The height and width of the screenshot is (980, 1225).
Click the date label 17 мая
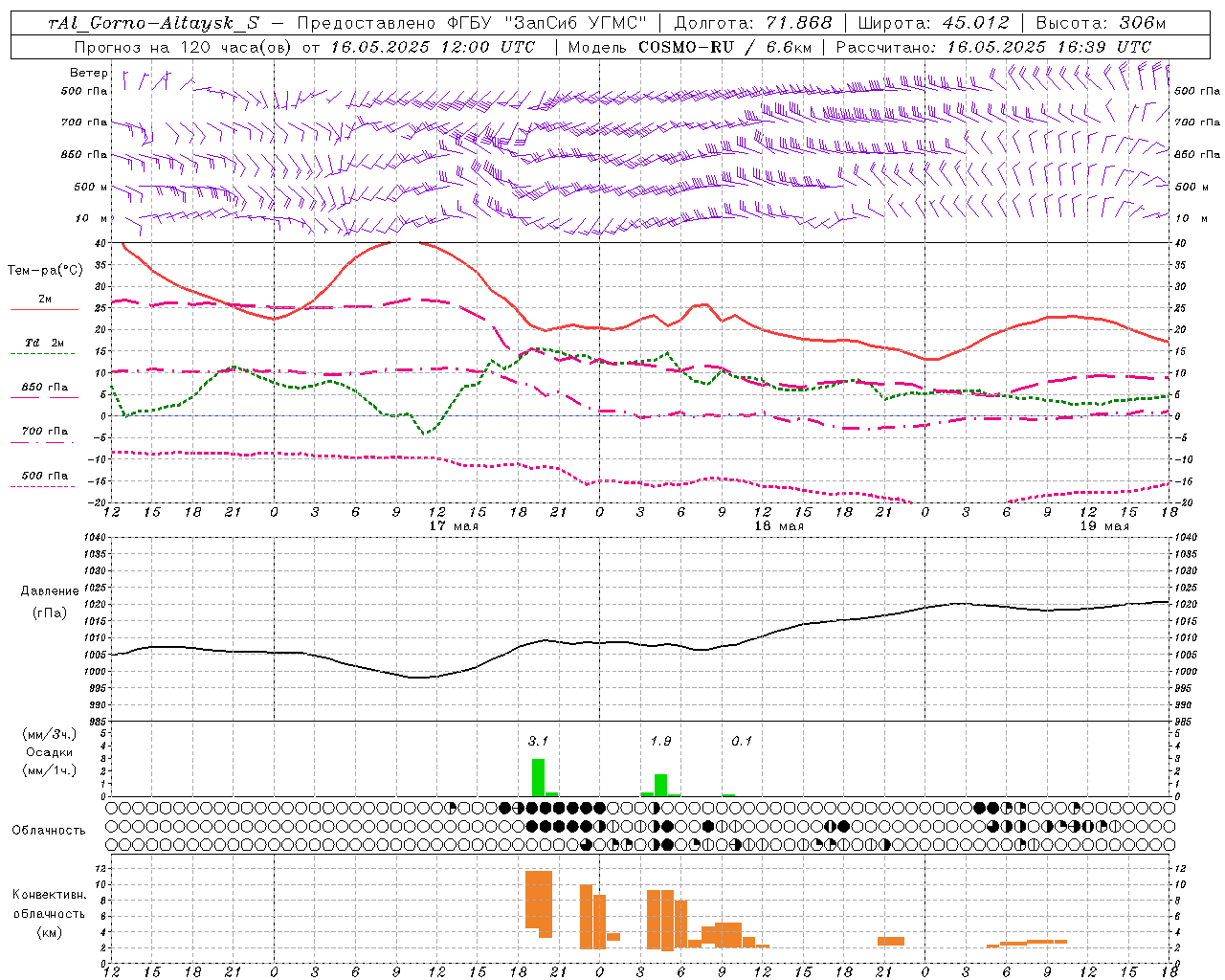[x=454, y=526]
